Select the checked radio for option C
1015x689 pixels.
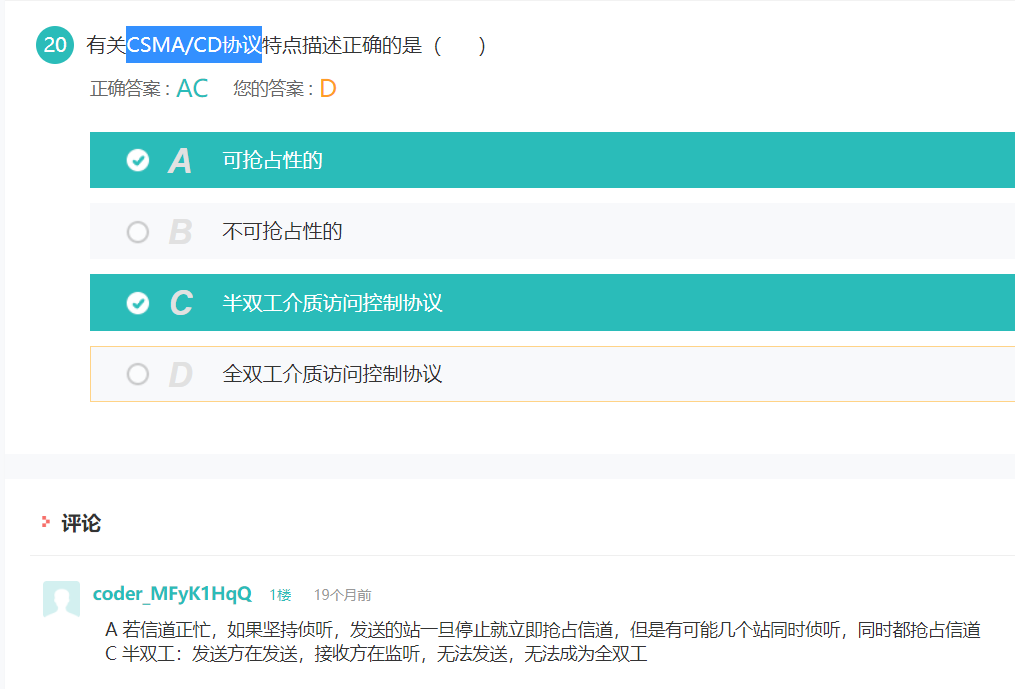[x=138, y=303]
